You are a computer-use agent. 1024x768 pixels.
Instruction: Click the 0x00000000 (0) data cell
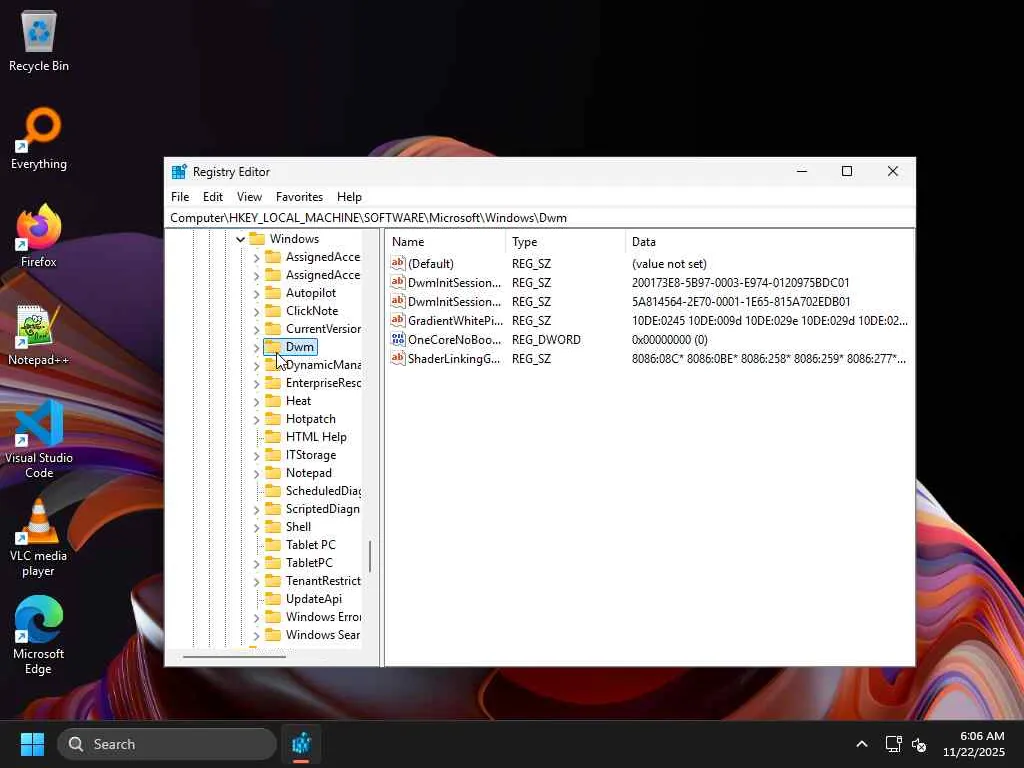(x=669, y=340)
